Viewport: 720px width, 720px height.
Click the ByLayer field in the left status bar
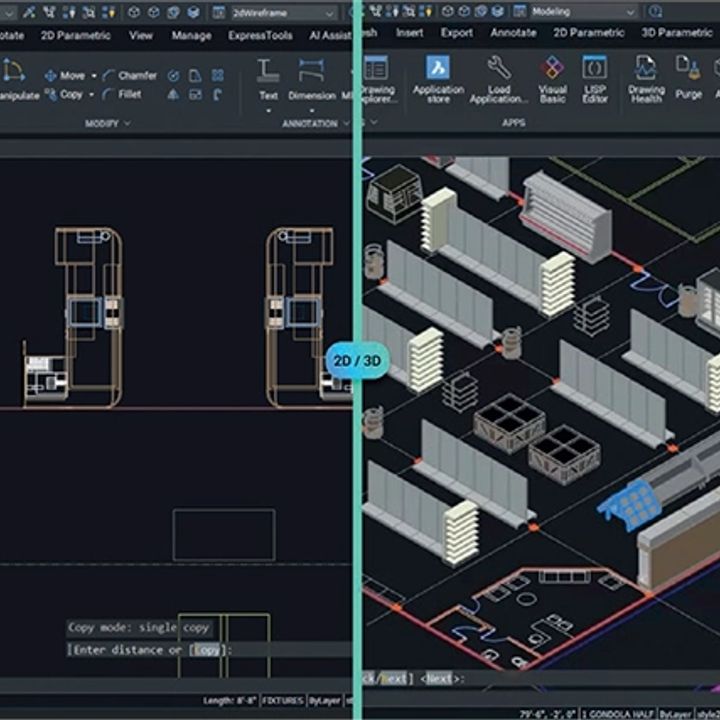[324, 701]
